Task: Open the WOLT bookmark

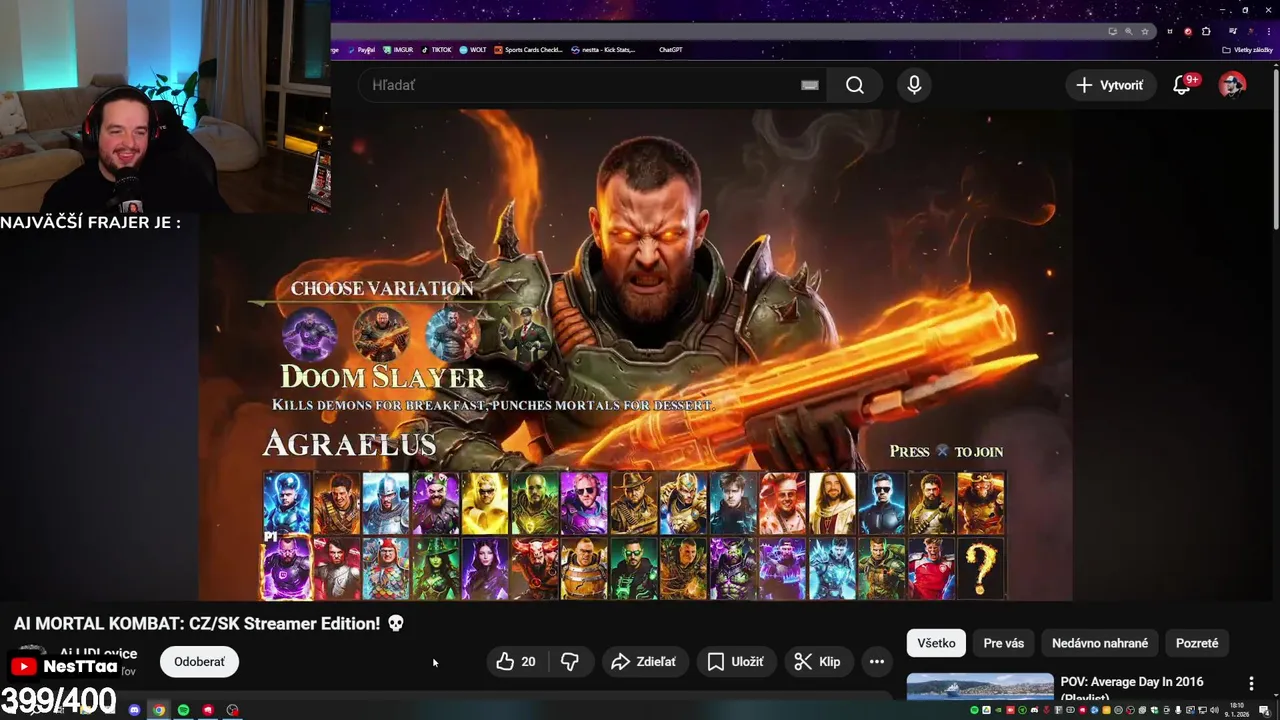Action: [474, 49]
